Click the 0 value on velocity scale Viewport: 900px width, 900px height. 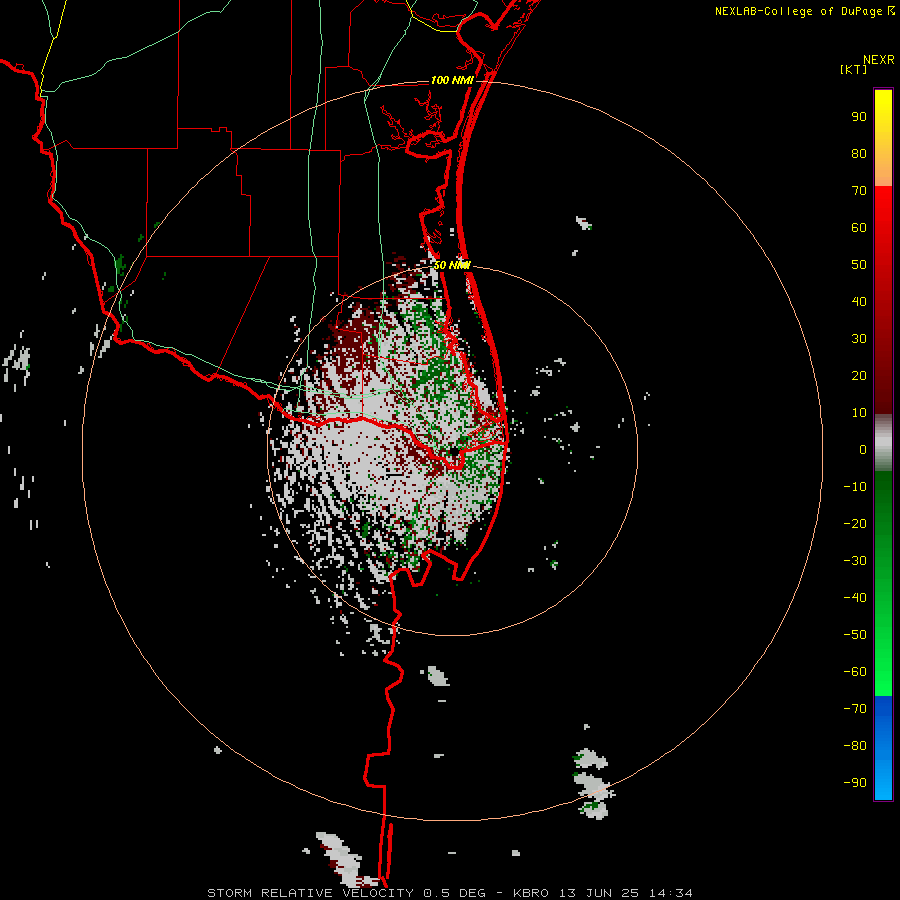point(863,449)
